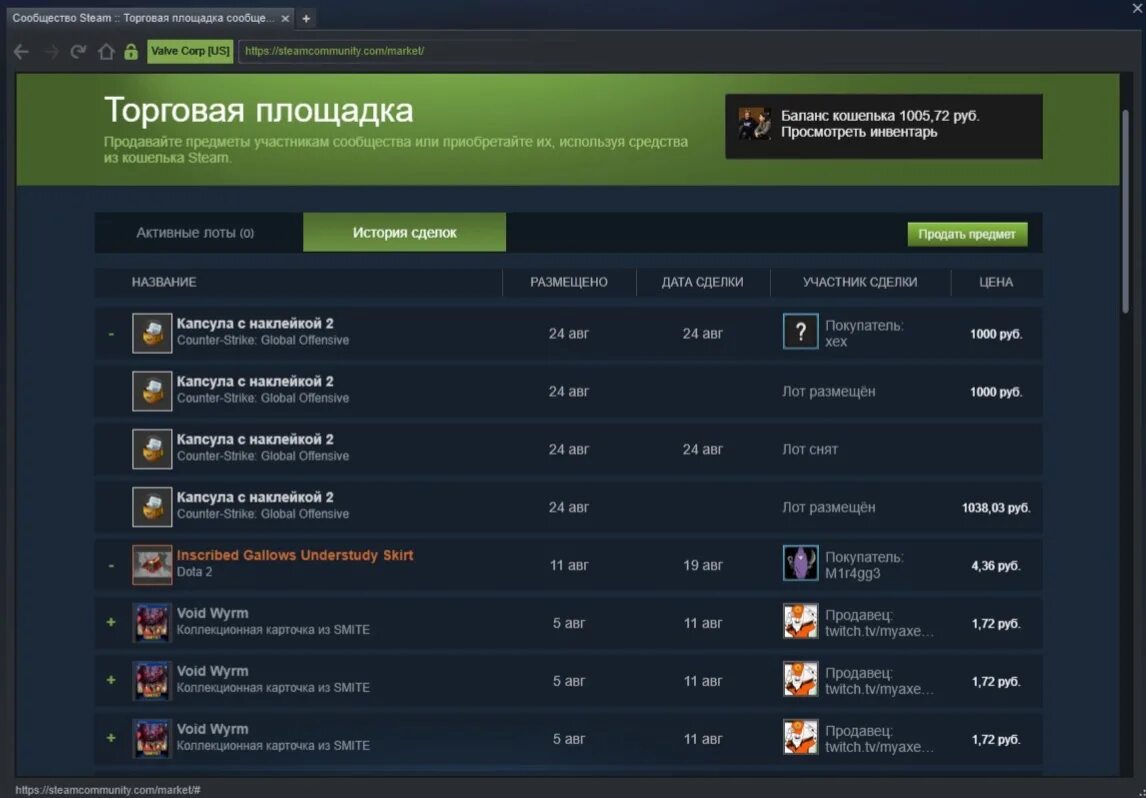
Task: Click plus sign on first Void Wyrm row
Action: tap(111, 623)
